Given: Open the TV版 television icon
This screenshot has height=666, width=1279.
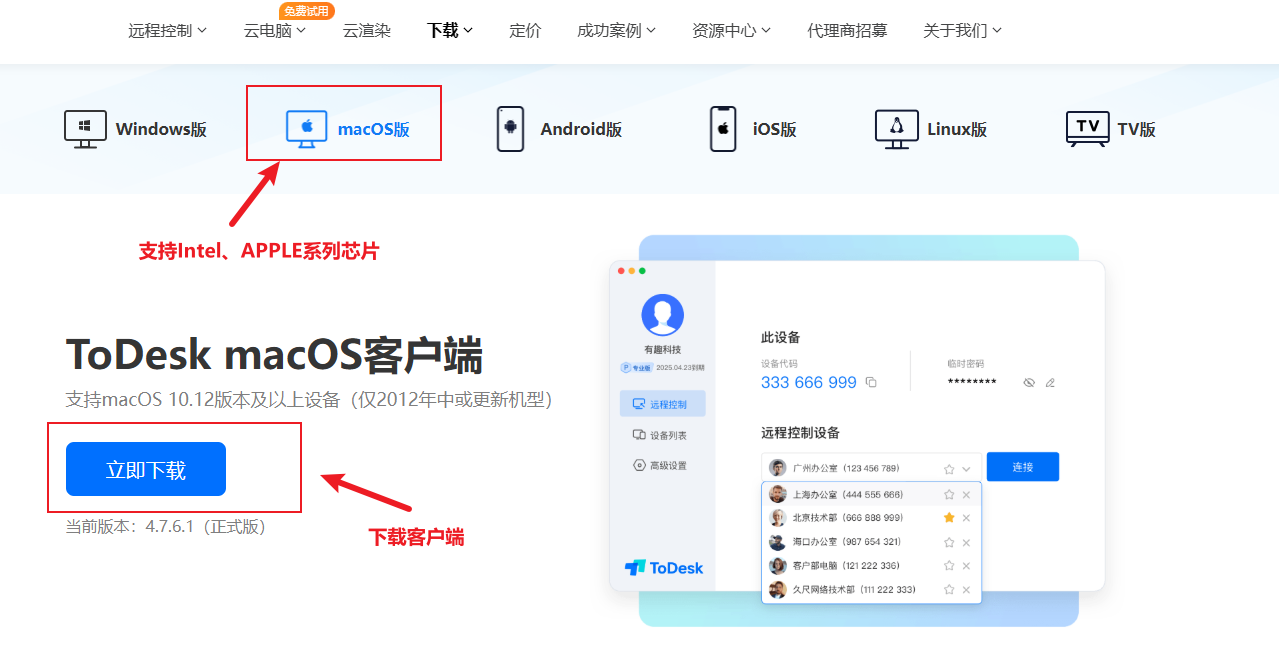Looking at the screenshot, I should point(1087,129).
